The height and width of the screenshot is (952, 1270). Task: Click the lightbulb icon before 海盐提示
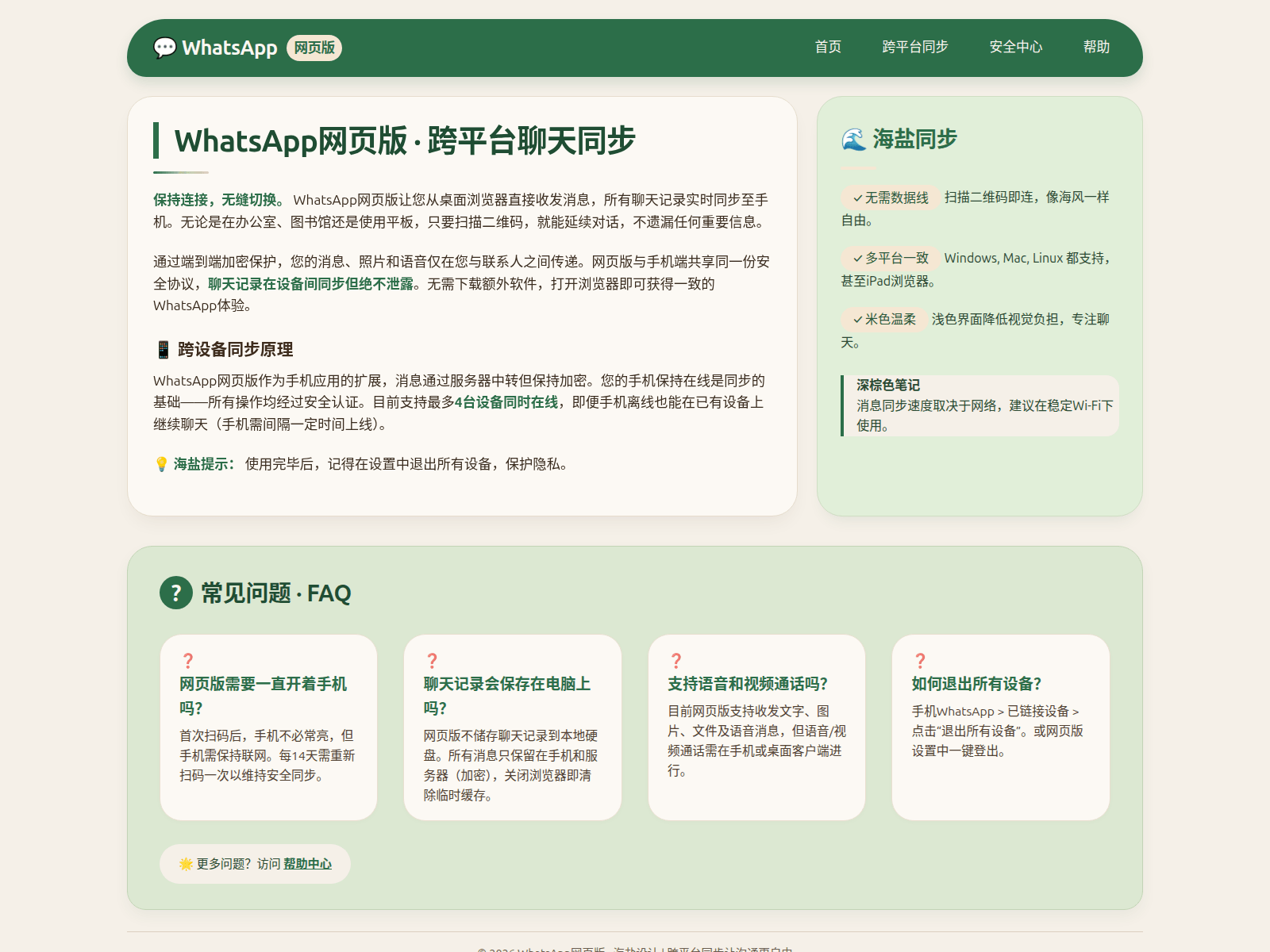coord(161,464)
